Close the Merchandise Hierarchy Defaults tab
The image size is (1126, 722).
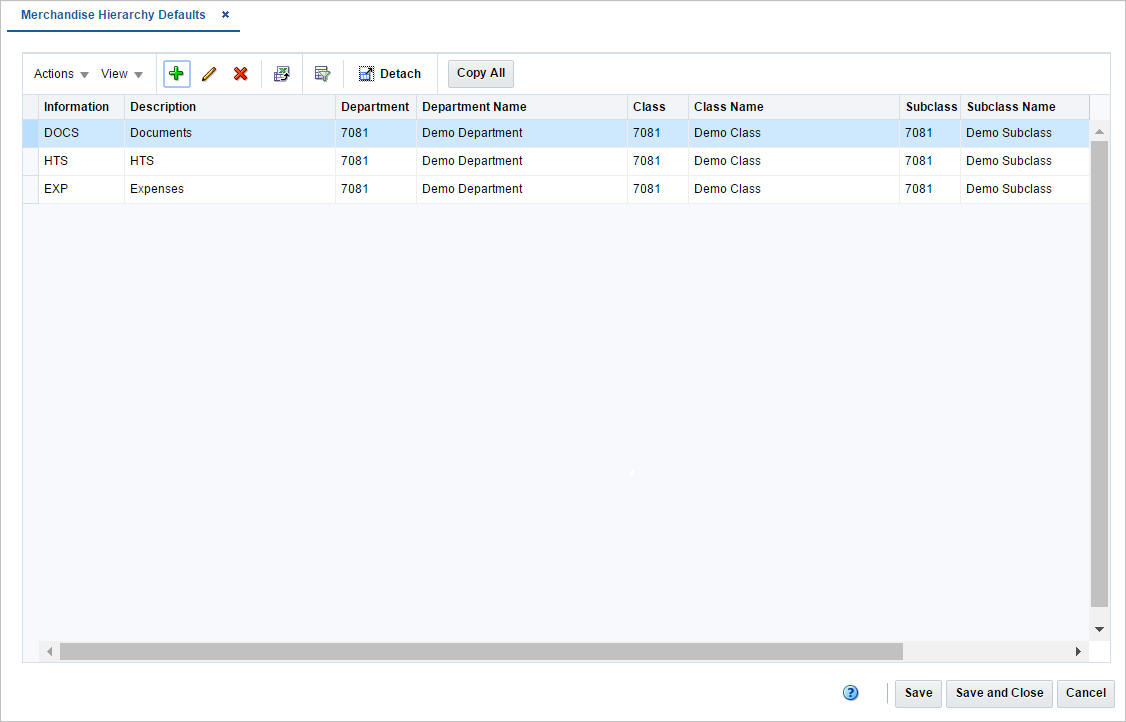(x=225, y=14)
